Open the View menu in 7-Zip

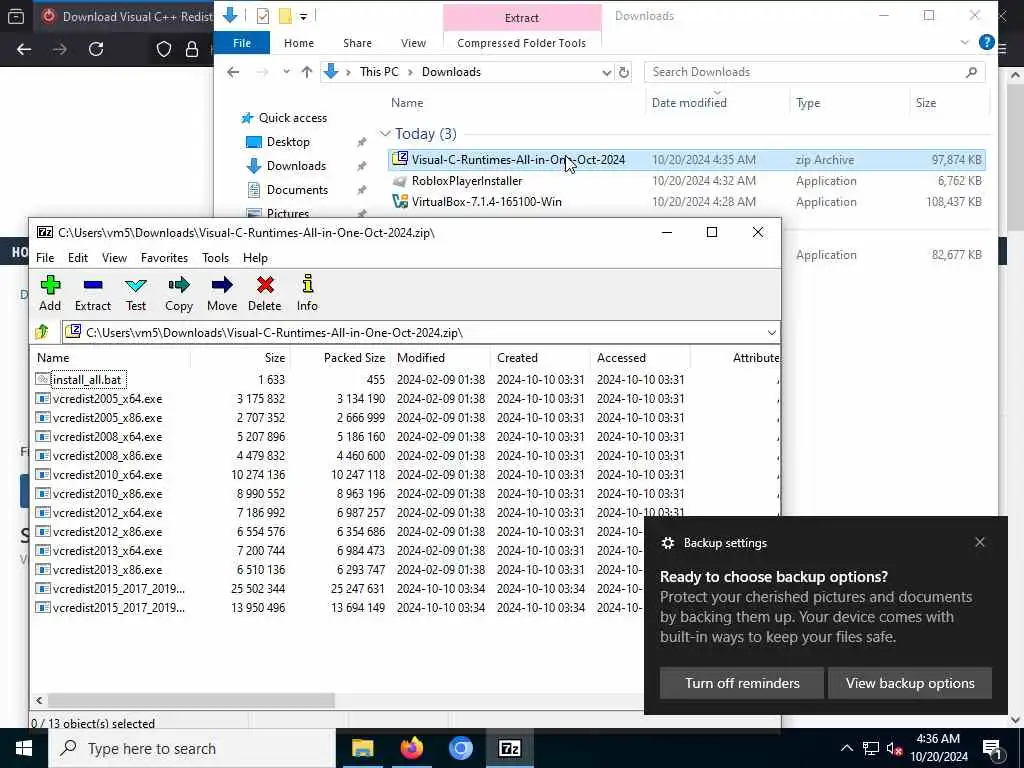click(114, 257)
